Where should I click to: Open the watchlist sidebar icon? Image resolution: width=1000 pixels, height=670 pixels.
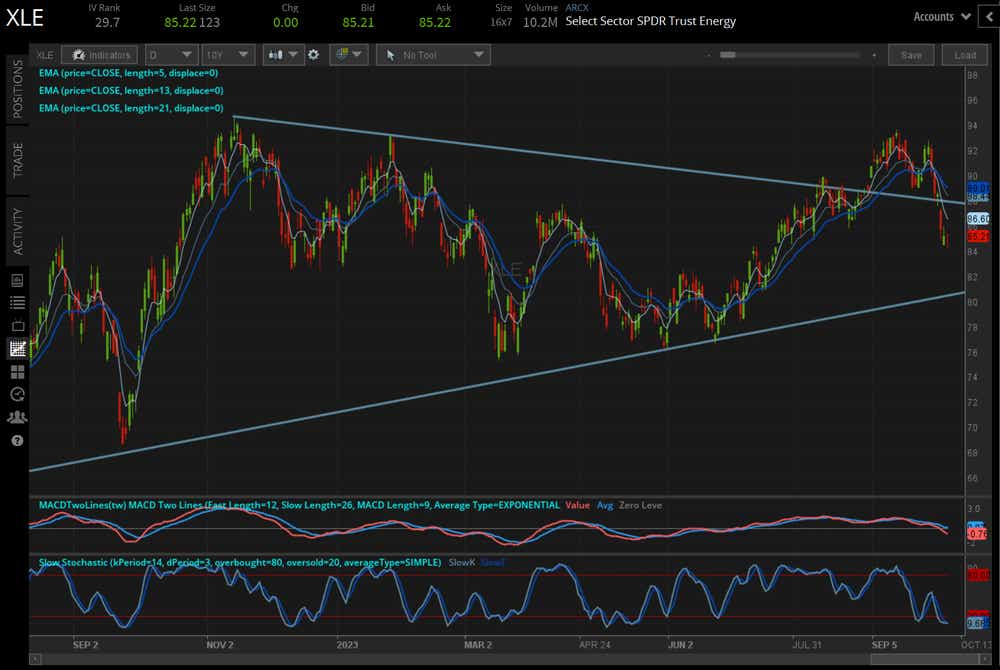click(x=17, y=303)
